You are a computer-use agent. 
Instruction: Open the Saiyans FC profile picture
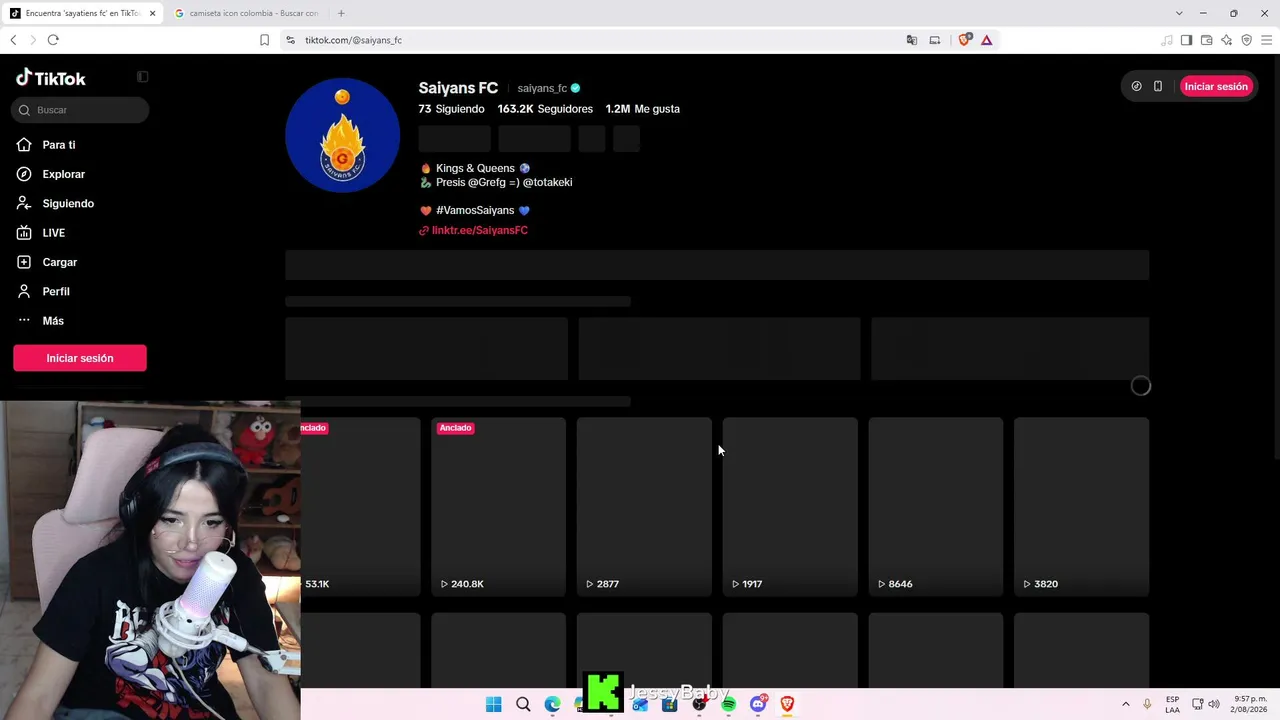(343, 135)
